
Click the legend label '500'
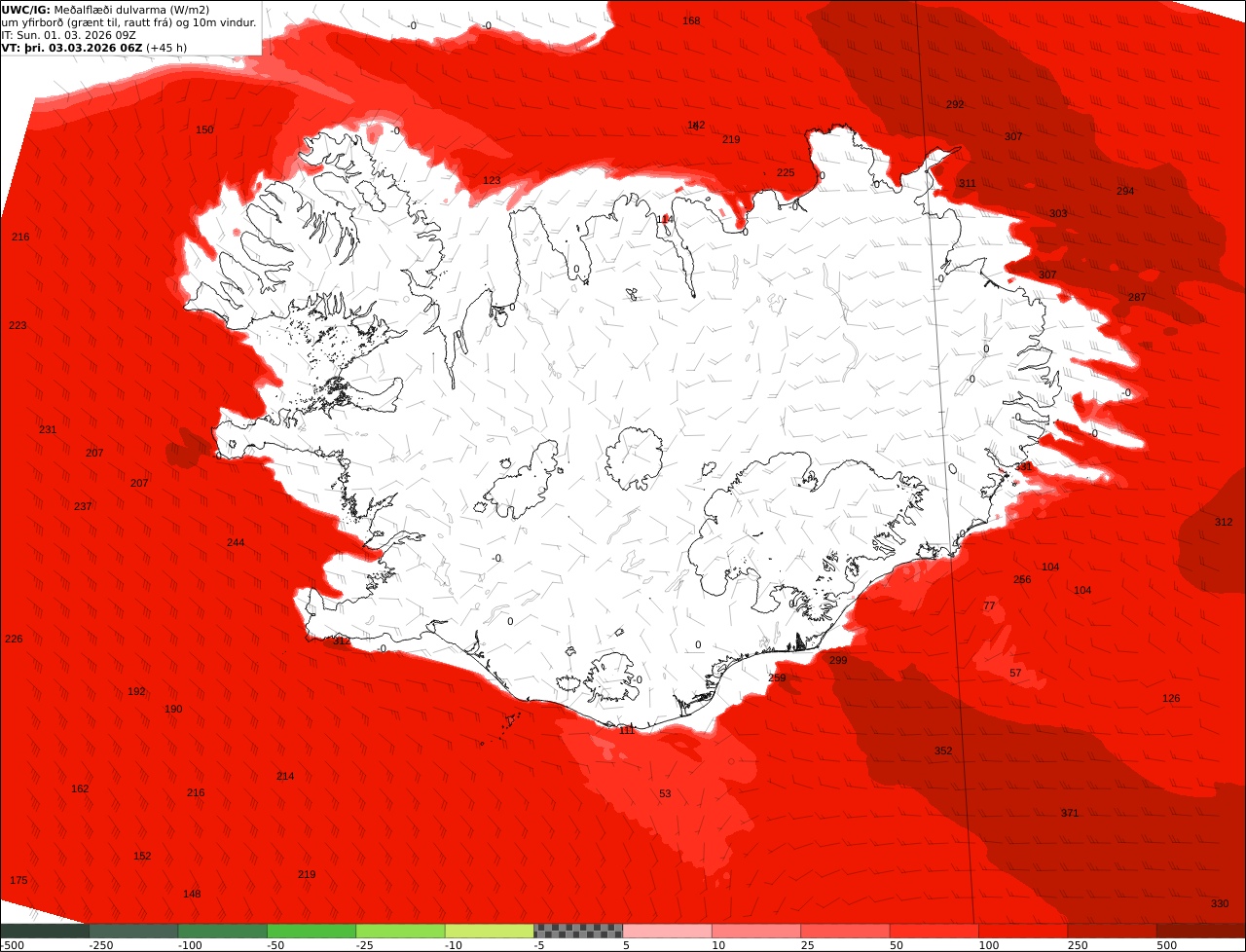coord(1166,945)
